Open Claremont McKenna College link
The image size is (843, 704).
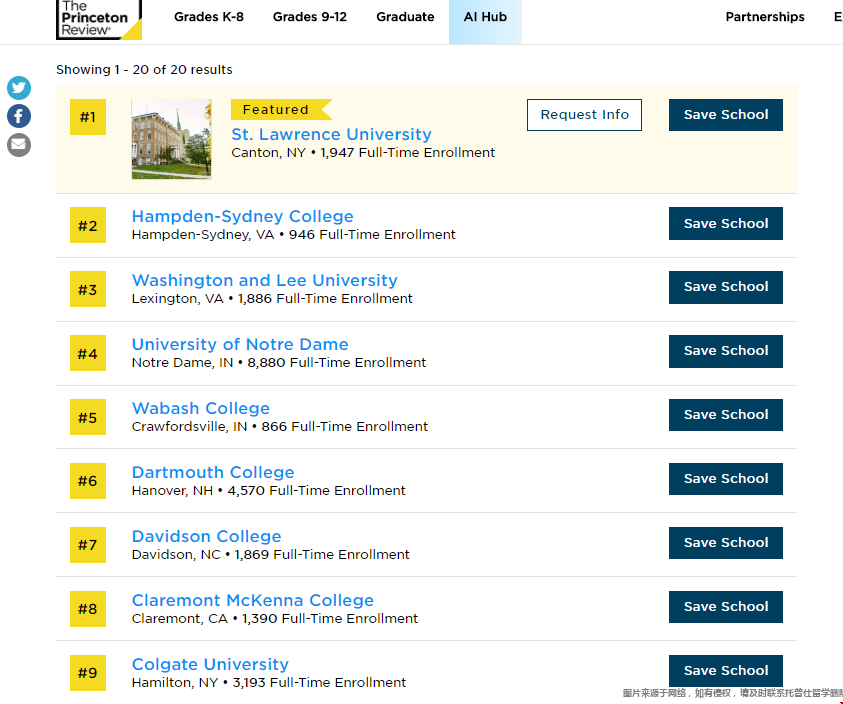click(x=252, y=600)
